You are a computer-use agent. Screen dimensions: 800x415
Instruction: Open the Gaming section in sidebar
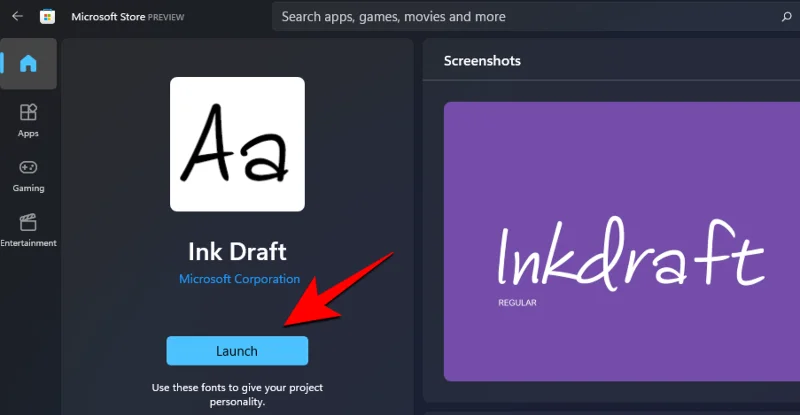point(28,176)
